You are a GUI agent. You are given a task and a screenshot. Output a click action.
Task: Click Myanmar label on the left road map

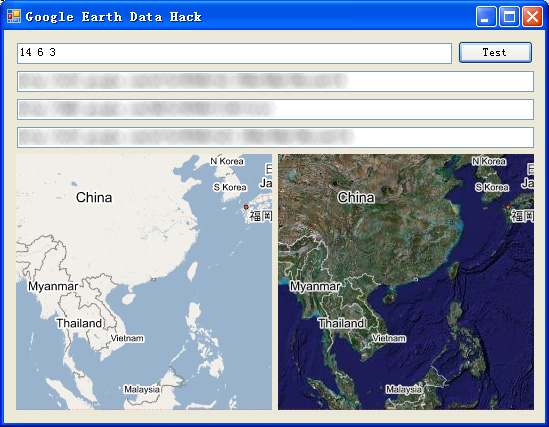pyautogui.click(x=53, y=286)
